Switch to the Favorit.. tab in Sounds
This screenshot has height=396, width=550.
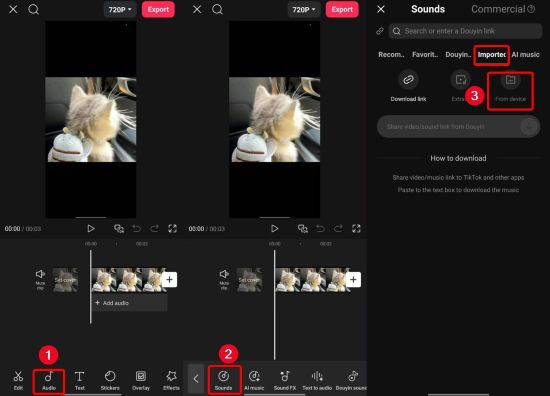425,54
